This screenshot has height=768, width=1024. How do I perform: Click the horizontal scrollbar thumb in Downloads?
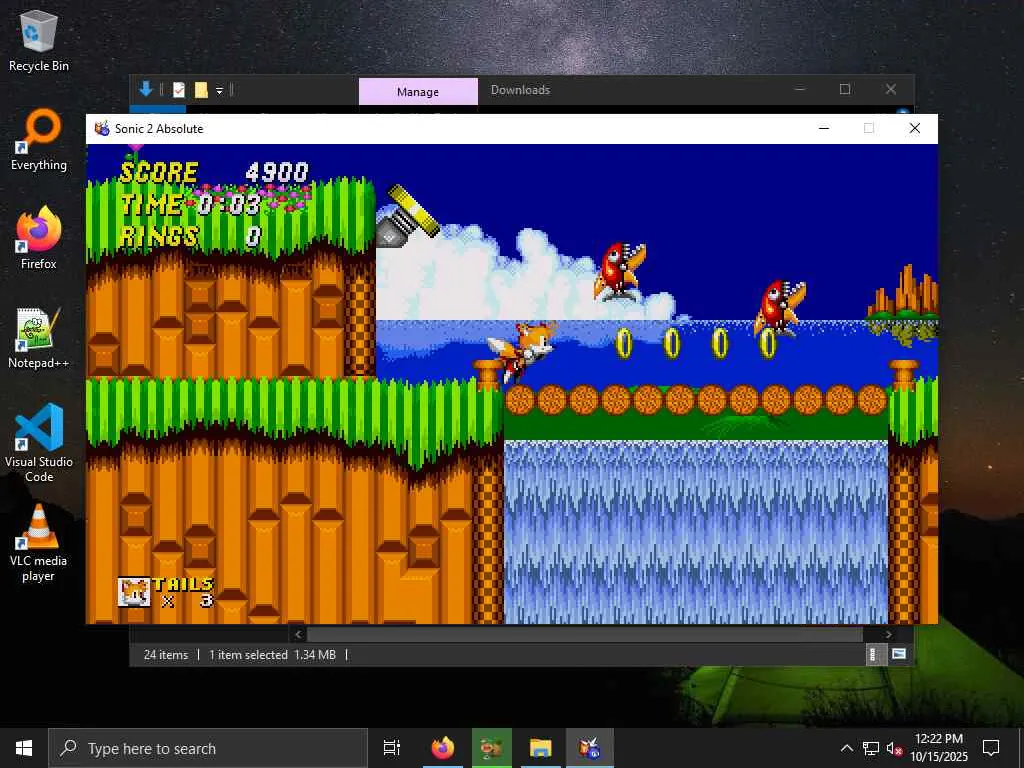click(585, 634)
